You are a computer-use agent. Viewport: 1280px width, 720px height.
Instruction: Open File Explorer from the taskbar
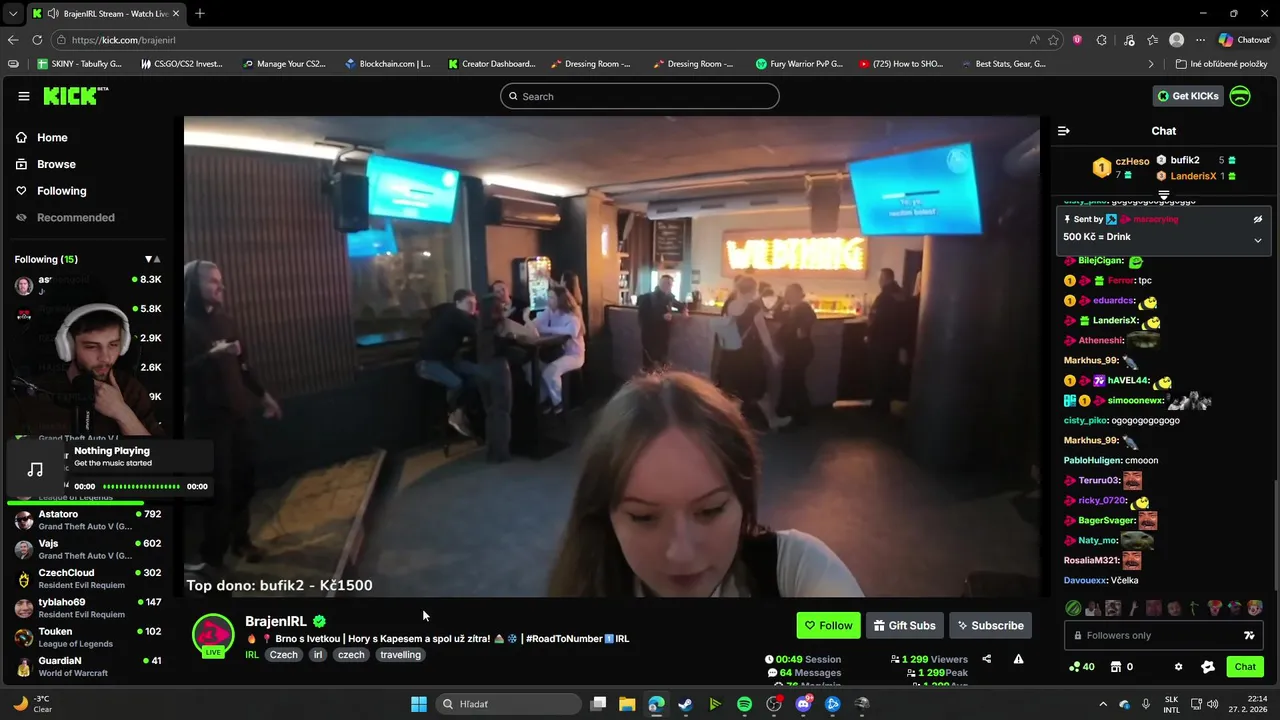627,704
